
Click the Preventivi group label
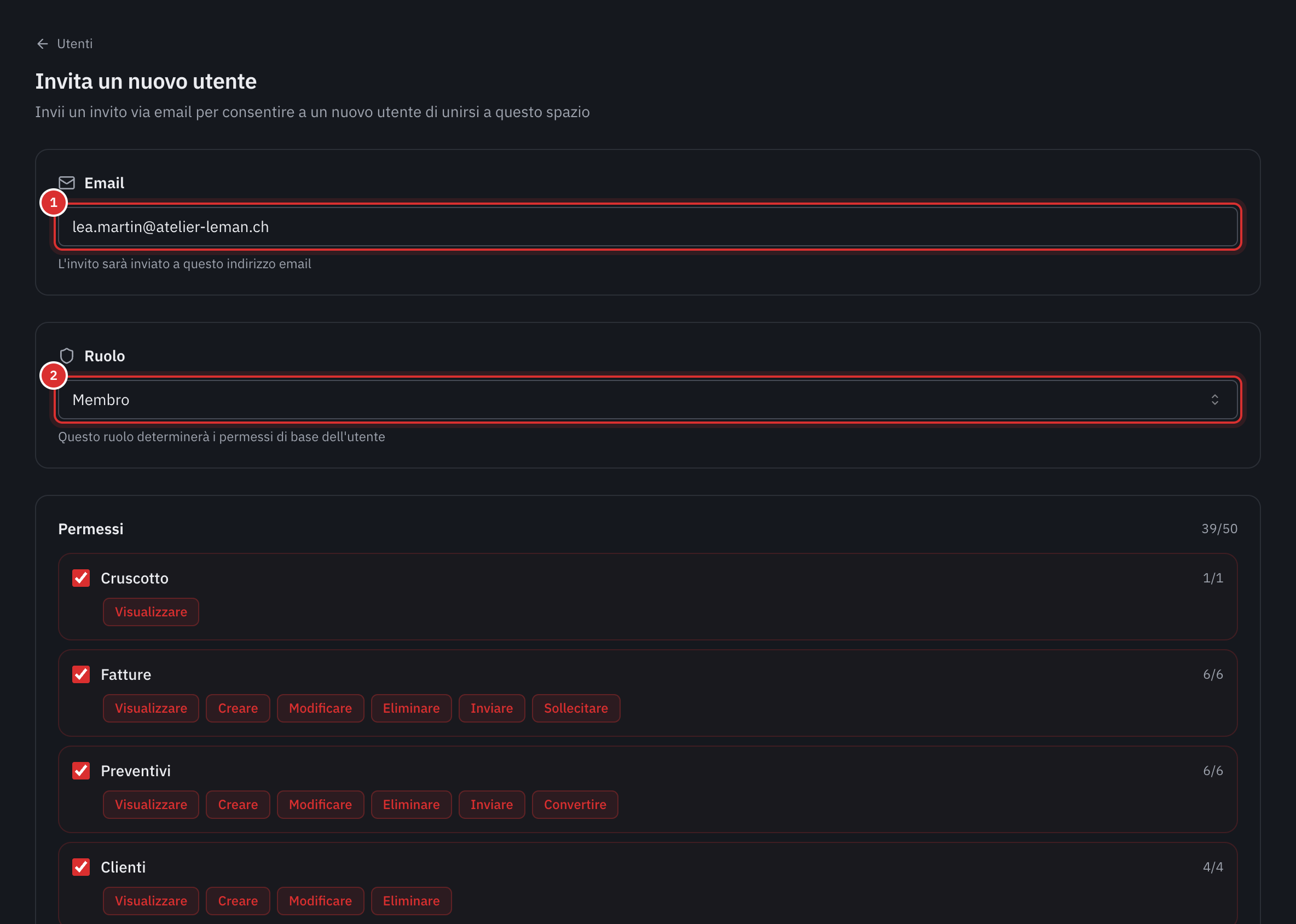[135, 770]
